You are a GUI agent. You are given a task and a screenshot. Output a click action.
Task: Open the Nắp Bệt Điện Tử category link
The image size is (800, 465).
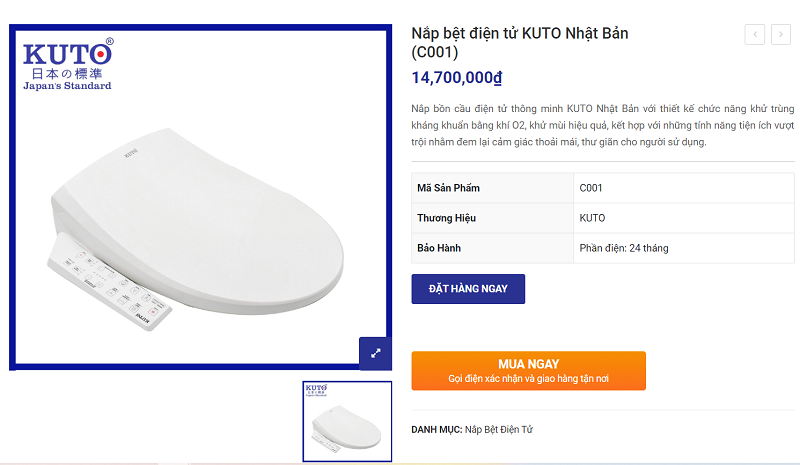pyautogui.click(x=499, y=429)
